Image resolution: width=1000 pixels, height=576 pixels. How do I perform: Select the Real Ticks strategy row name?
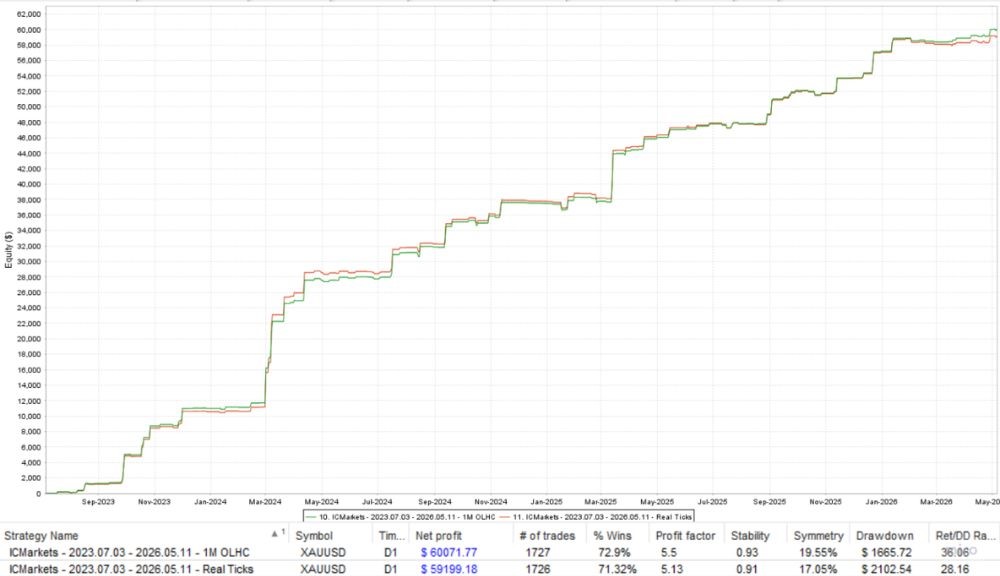tap(131, 569)
